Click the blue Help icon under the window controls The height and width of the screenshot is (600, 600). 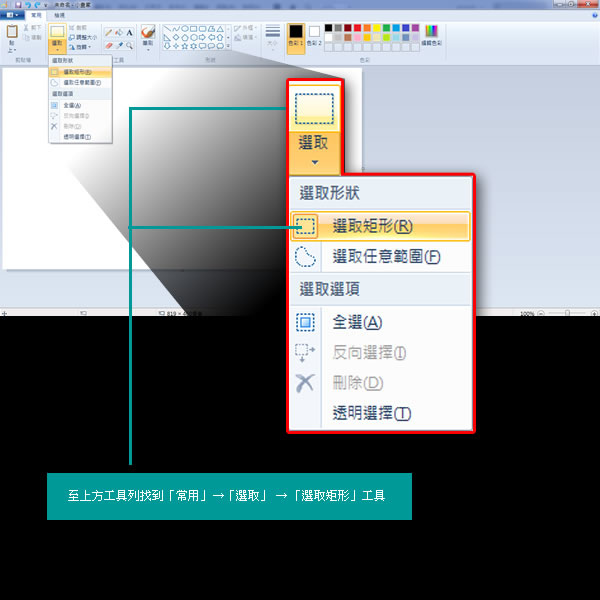tap(595, 15)
